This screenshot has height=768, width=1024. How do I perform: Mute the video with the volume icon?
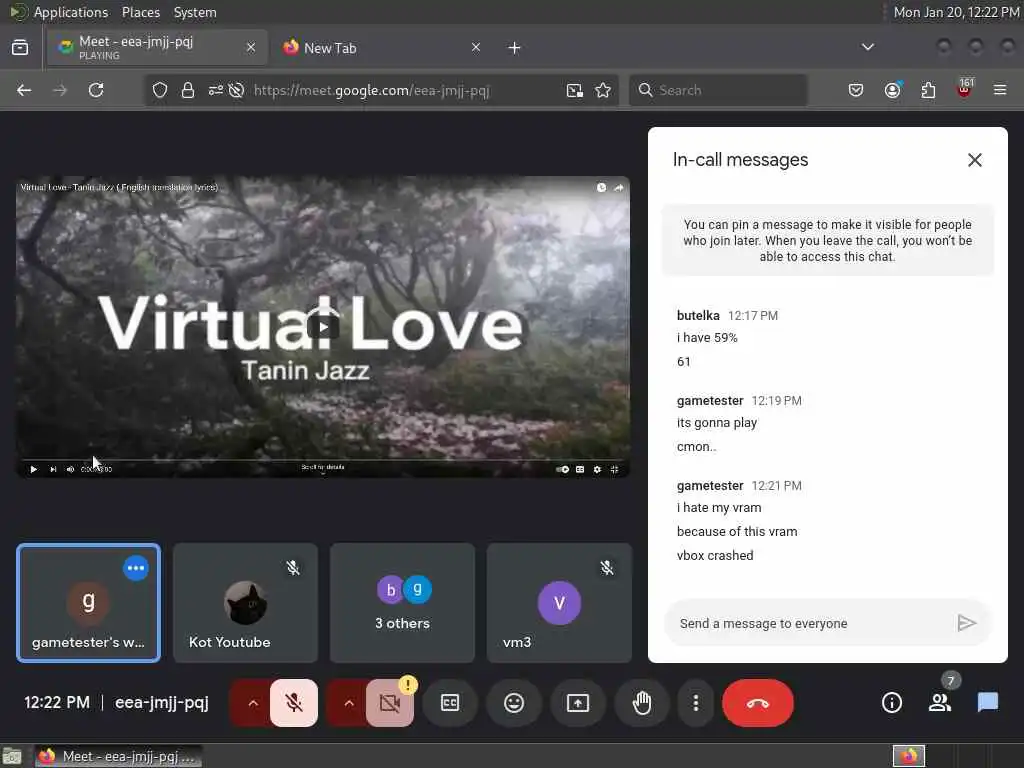[x=70, y=469]
